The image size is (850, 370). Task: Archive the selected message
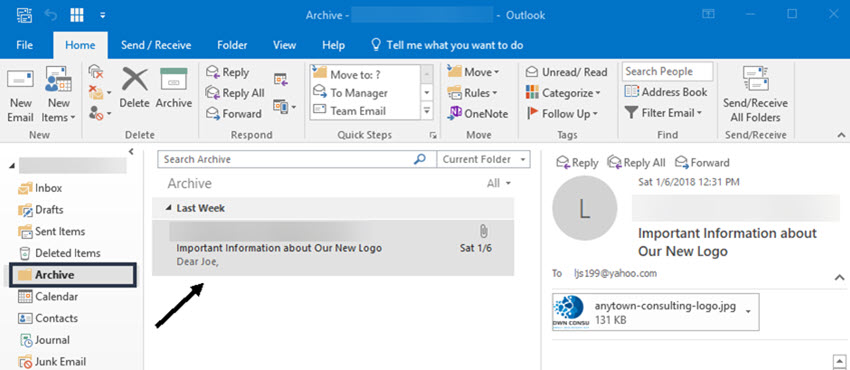[x=174, y=88]
